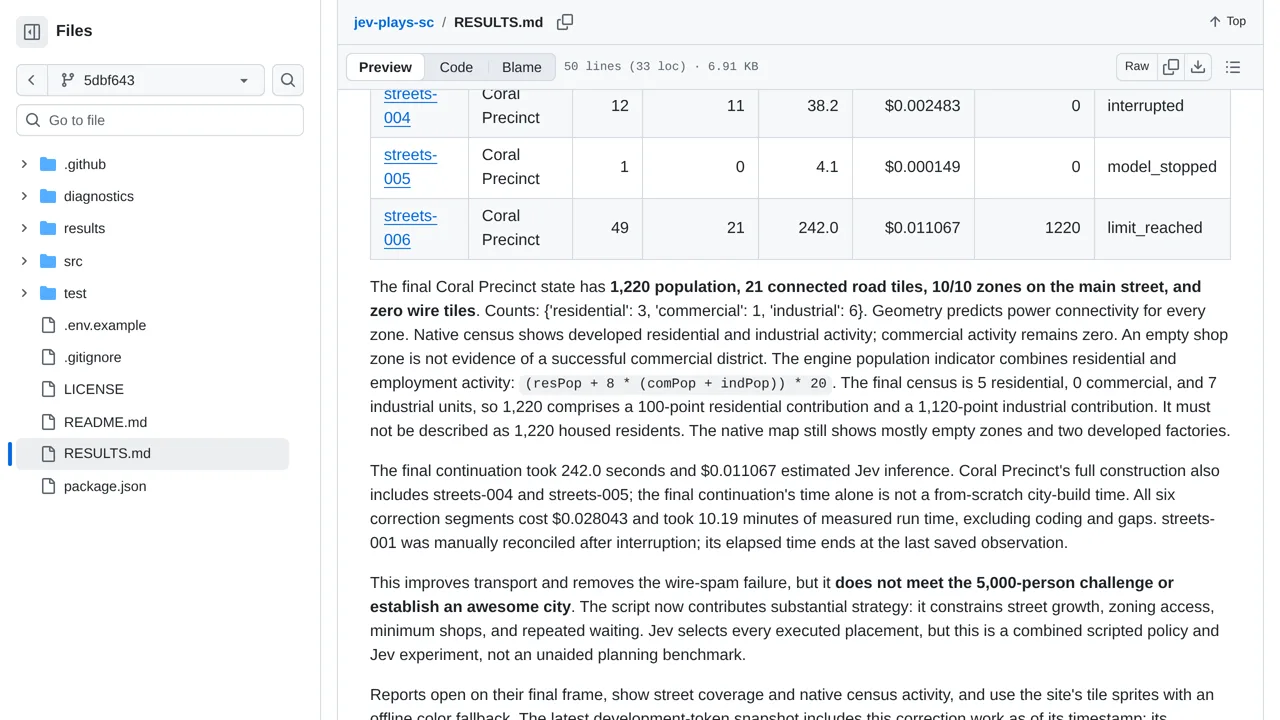Viewport: 1280px width, 720px height.
Task: Open the outline list icon
Action: click(x=1233, y=67)
